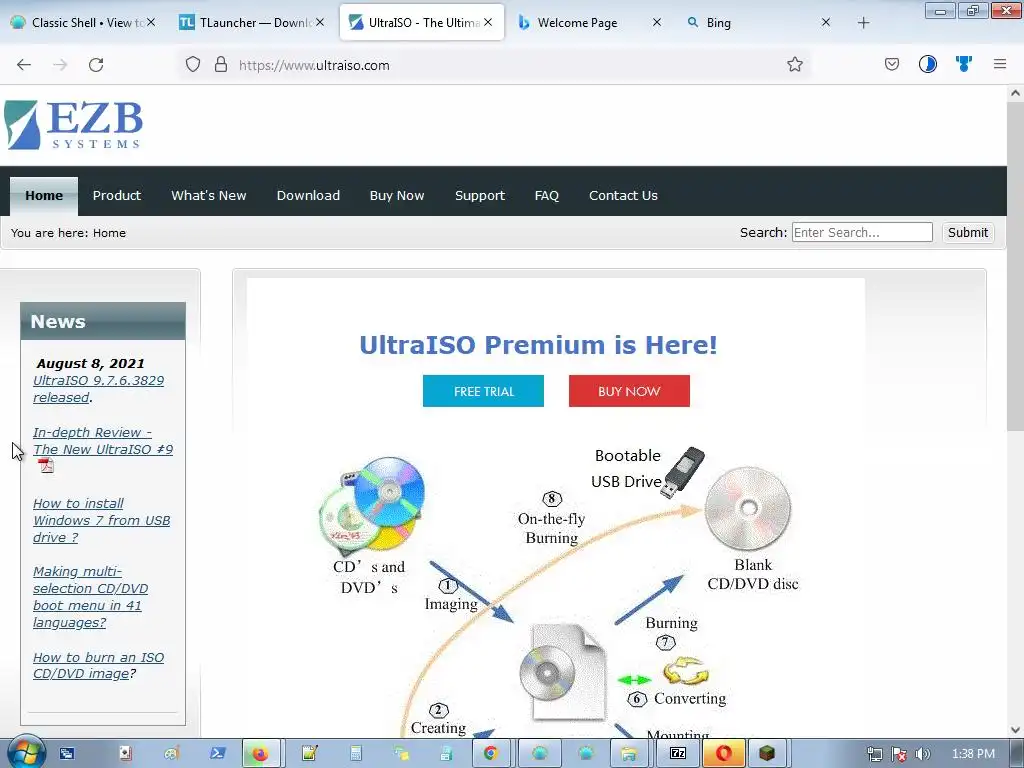This screenshot has height=768, width=1024.
Task: Open PowerShell from the taskbar
Action: 217,754
